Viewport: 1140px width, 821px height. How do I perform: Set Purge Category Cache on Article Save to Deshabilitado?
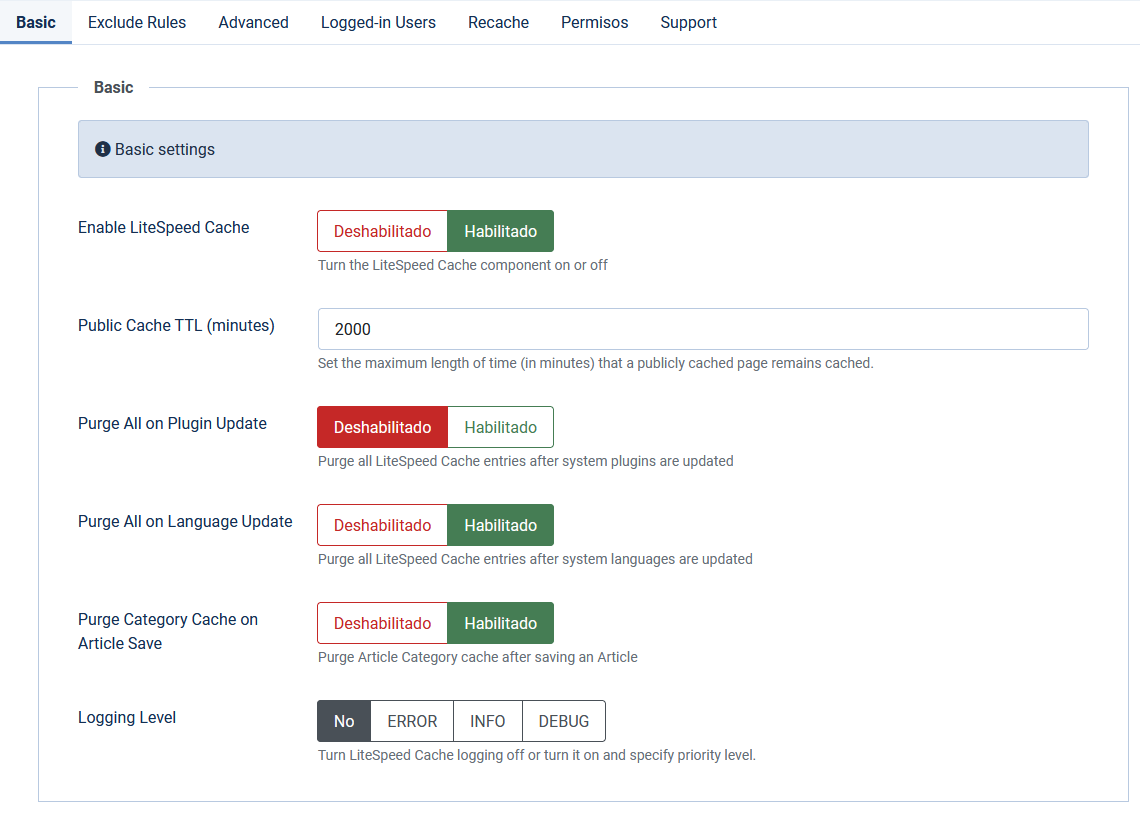pyautogui.click(x=382, y=623)
